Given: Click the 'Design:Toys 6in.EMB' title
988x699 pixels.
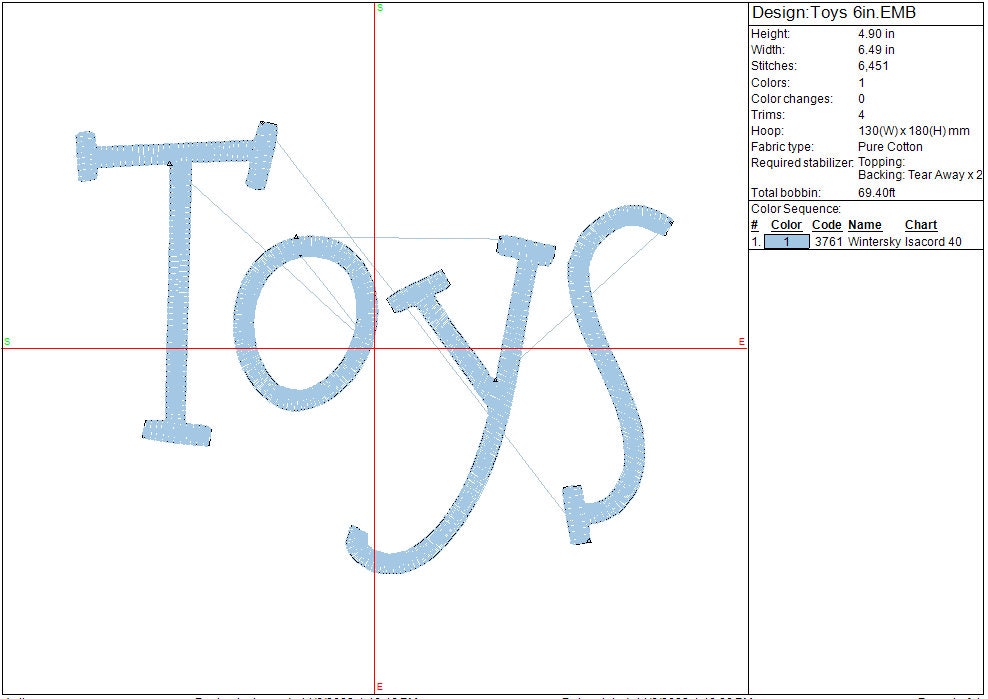Looking at the screenshot, I should [x=833, y=13].
